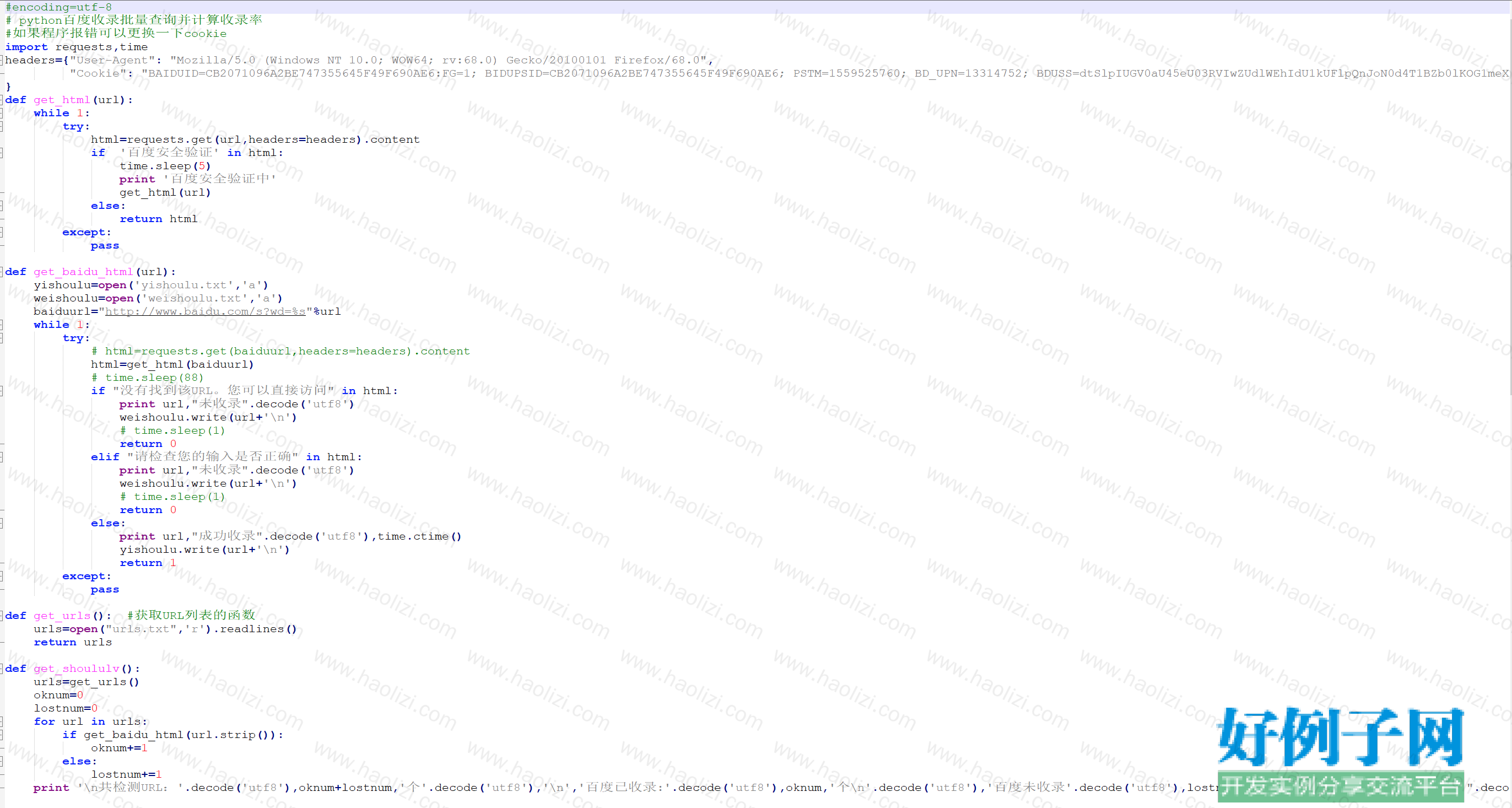
Task: Click the '\n共检测URL: ' string in final print
Action: (130, 788)
